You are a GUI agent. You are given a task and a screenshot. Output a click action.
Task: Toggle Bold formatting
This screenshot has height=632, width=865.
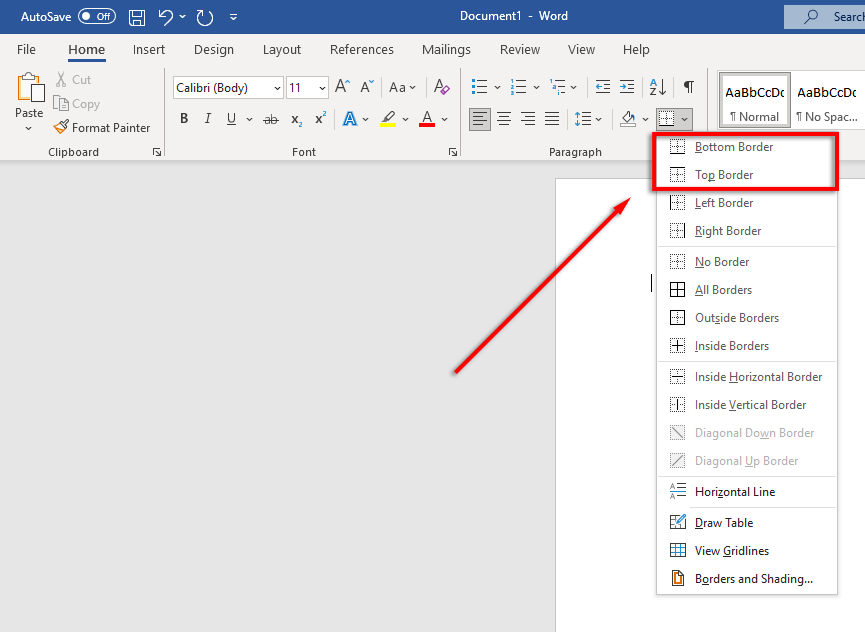184,119
